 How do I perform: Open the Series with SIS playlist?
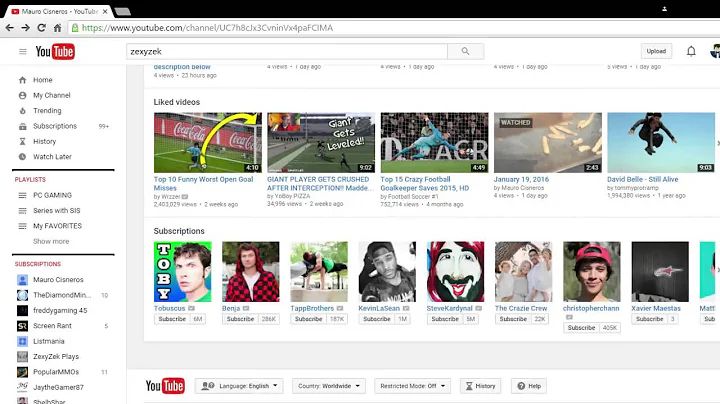tap(56, 211)
